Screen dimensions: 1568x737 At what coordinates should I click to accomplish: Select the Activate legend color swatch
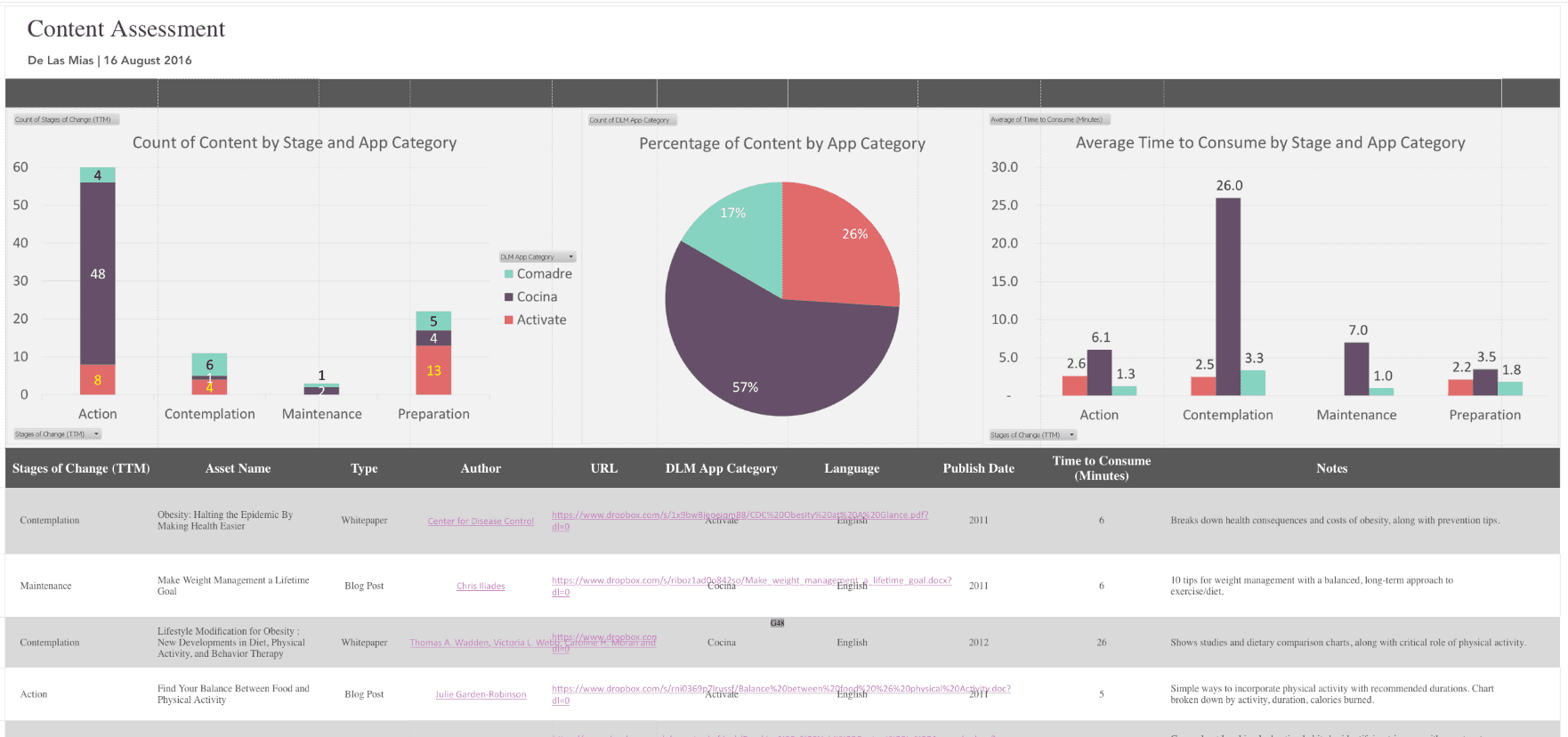pos(509,320)
